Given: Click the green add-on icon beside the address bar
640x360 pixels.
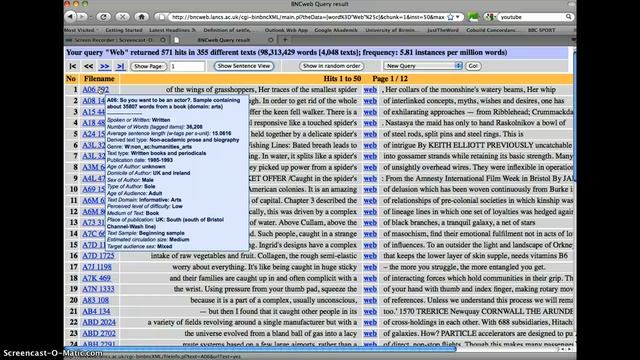Looking at the screenshot, I should [473, 17].
